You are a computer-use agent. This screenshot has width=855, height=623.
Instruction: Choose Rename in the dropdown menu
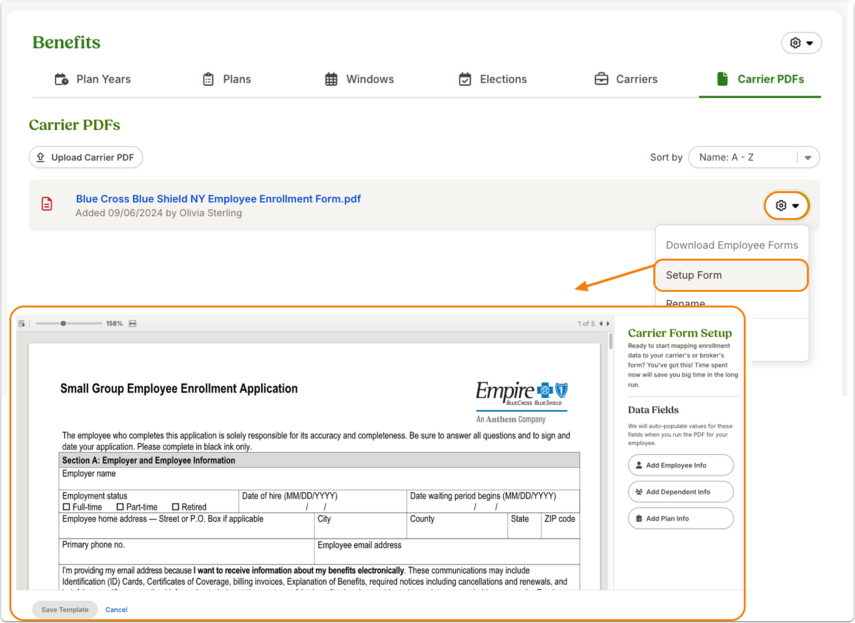click(685, 303)
